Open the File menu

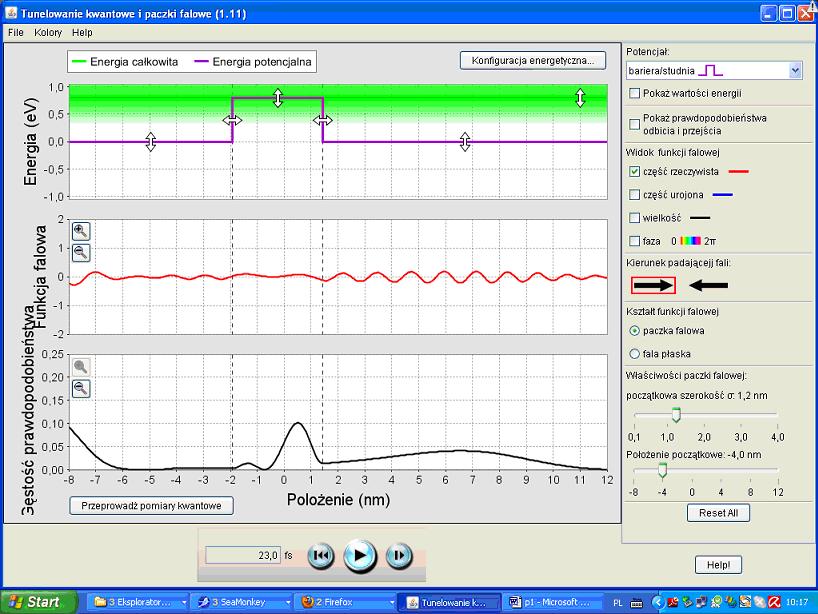16,32
